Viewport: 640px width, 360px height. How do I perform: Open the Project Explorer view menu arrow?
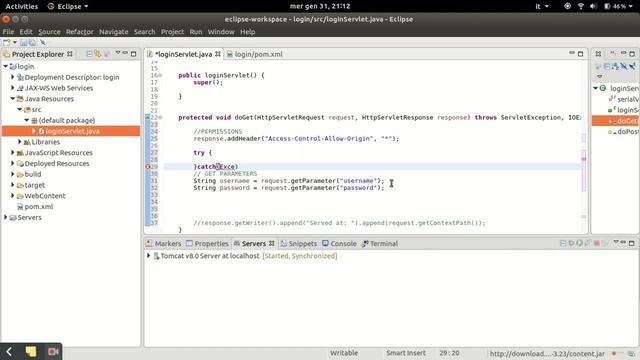tap(118, 53)
